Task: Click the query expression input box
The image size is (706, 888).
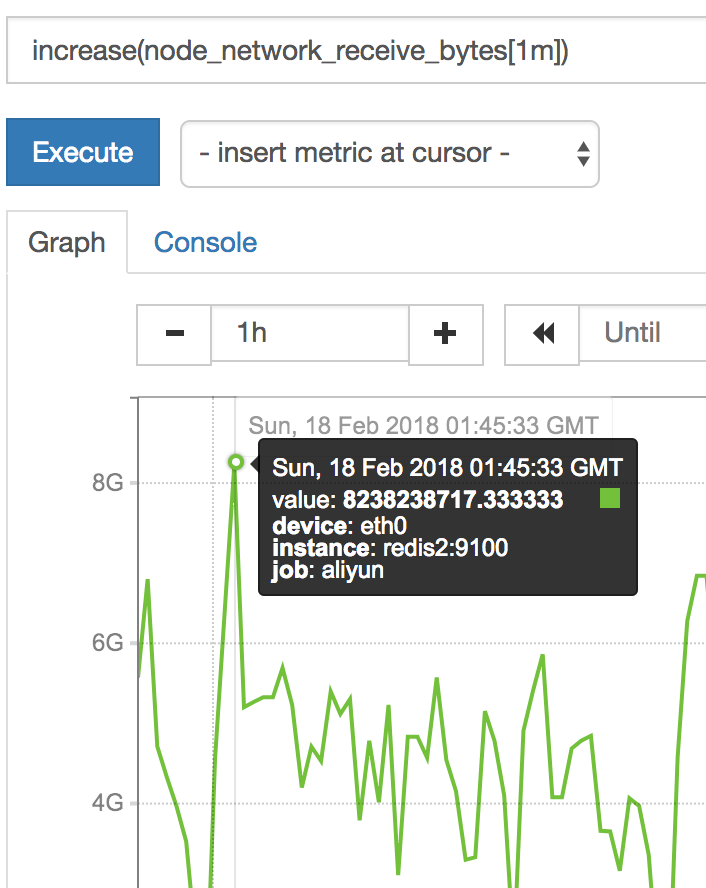Action: (356, 50)
